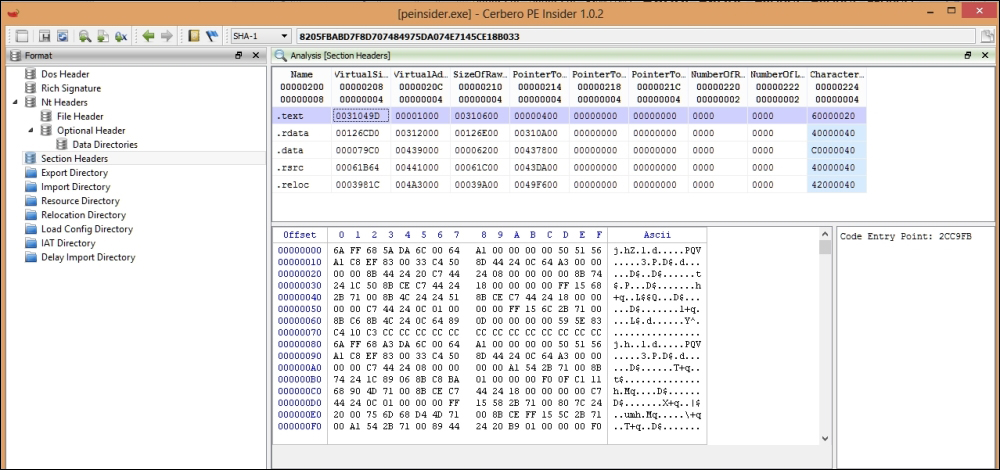Click the green back arrow icon

(148, 36)
